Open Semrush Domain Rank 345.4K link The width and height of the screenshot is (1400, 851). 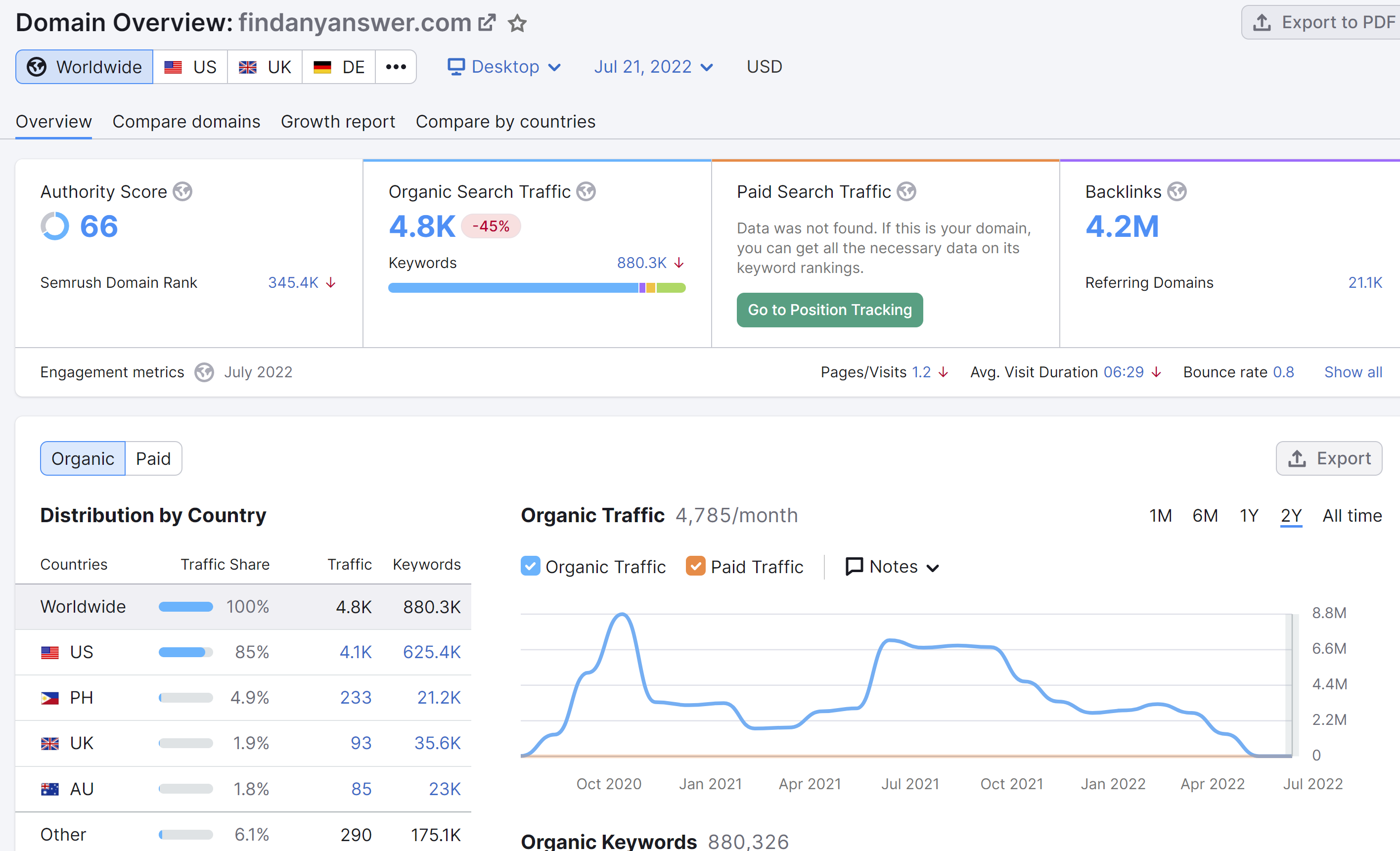pyautogui.click(x=293, y=282)
